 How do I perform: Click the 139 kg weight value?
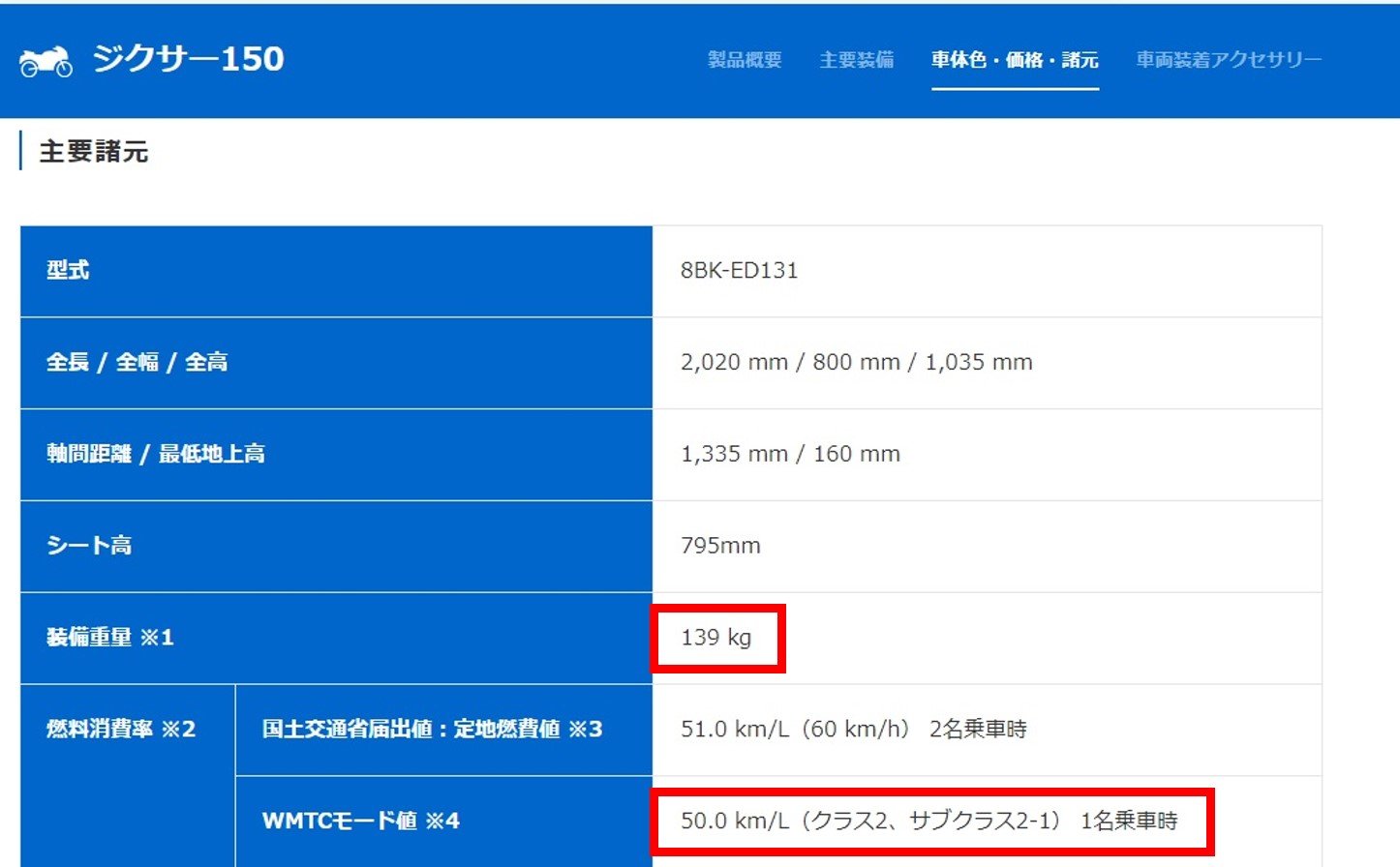click(715, 638)
